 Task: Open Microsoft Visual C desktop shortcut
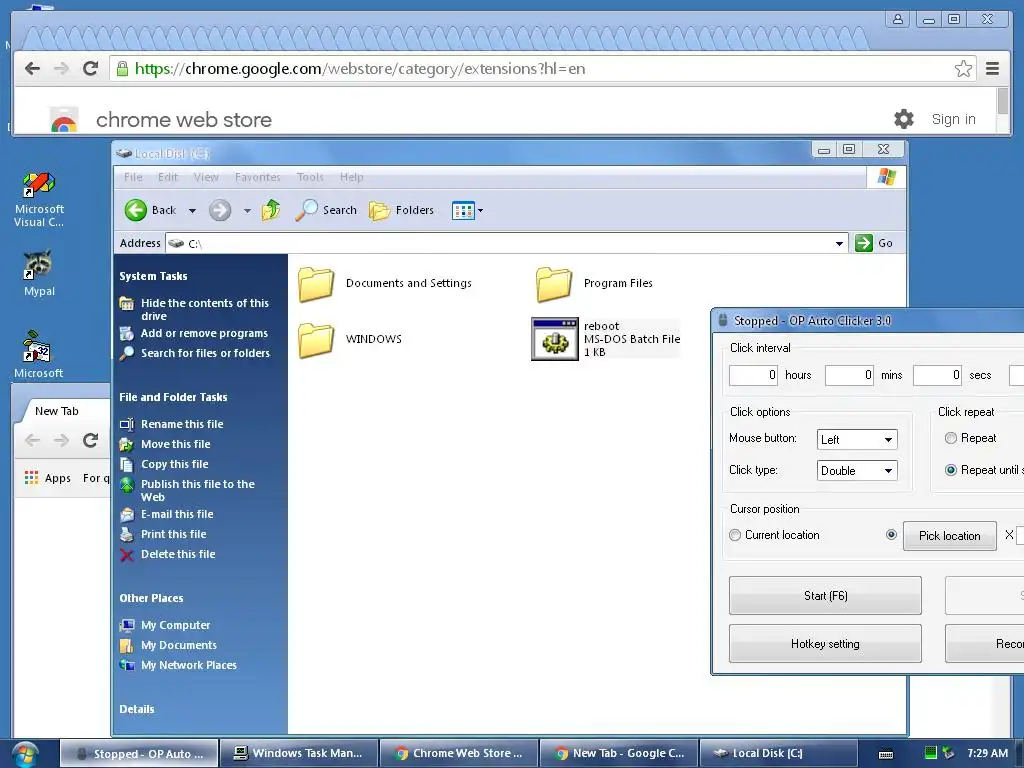39,199
